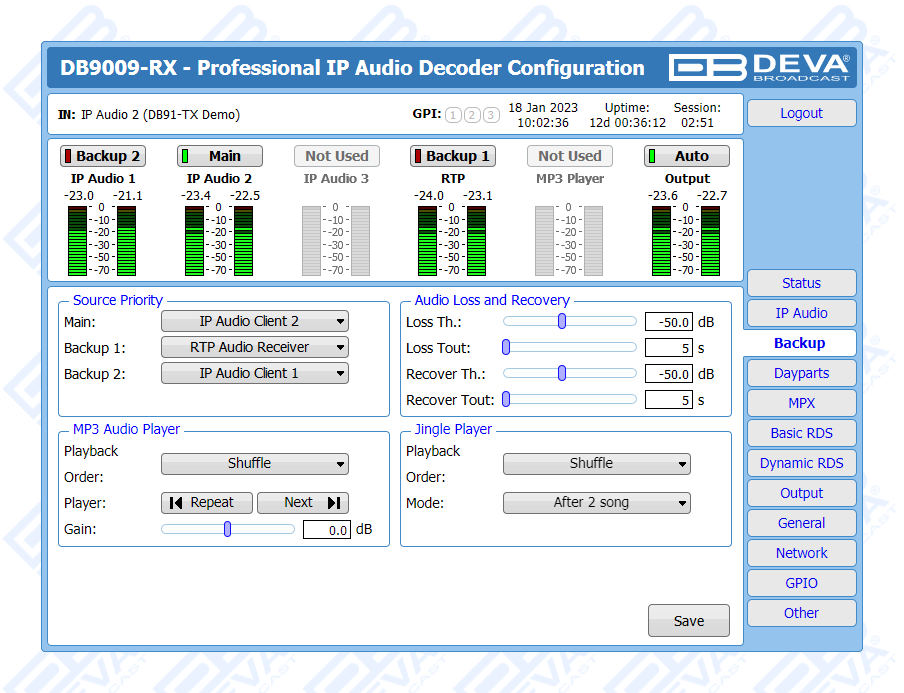Click the DEVA Broadcast logo
This screenshot has width=904, height=693.
point(760,67)
